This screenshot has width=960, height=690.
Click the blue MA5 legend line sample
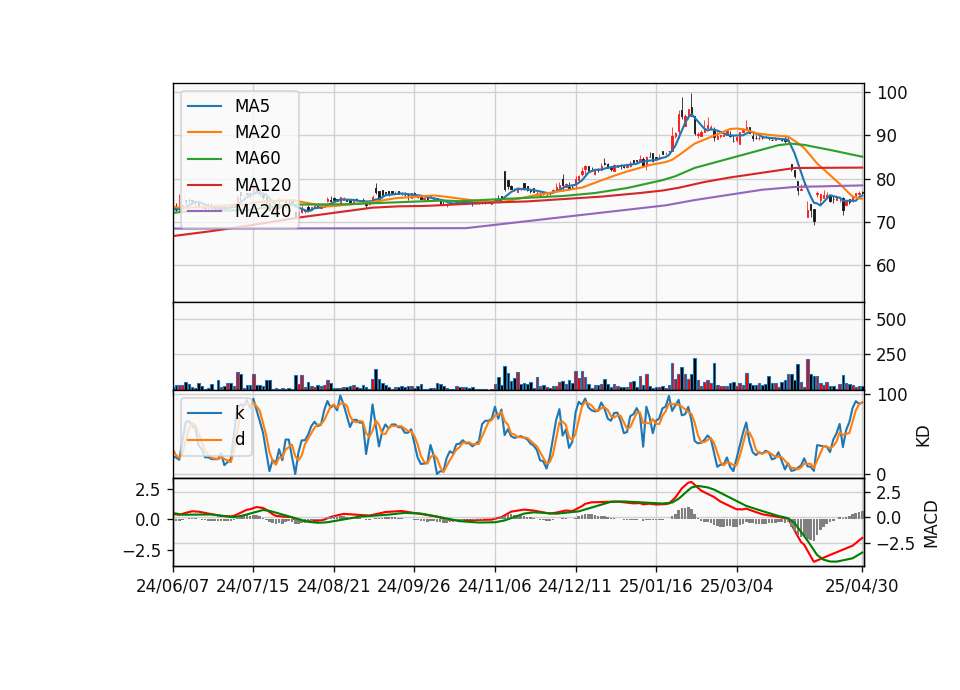point(204,107)
